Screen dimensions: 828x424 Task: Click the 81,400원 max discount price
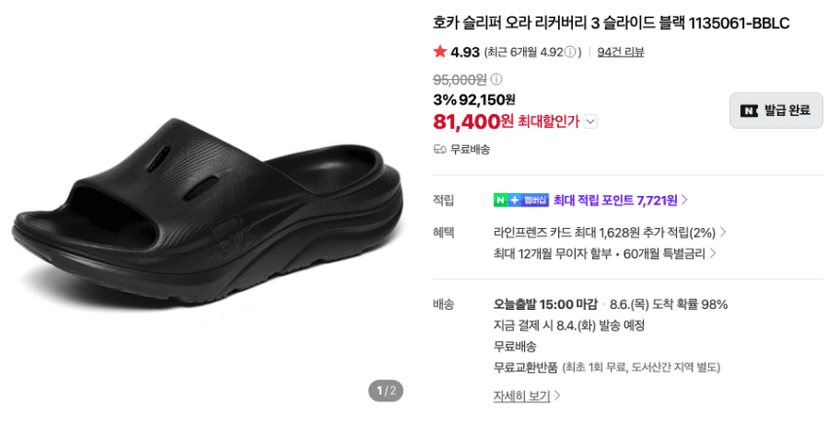[x=473, y=121]
